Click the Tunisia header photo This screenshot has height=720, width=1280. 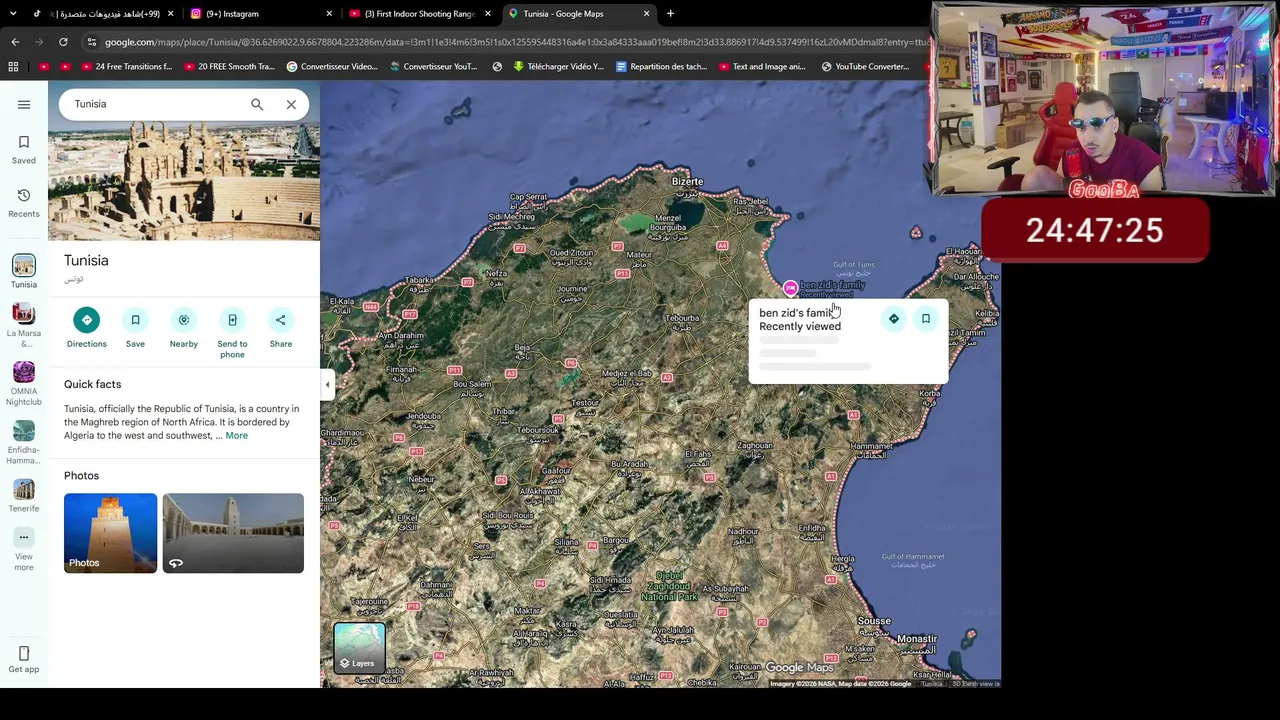pos(184,182)
